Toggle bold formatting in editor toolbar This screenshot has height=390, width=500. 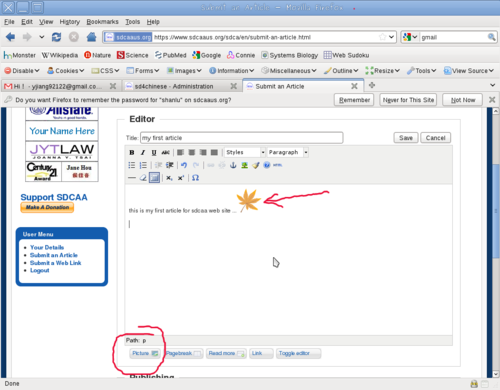pyautogui.click(x=132, y=153)
